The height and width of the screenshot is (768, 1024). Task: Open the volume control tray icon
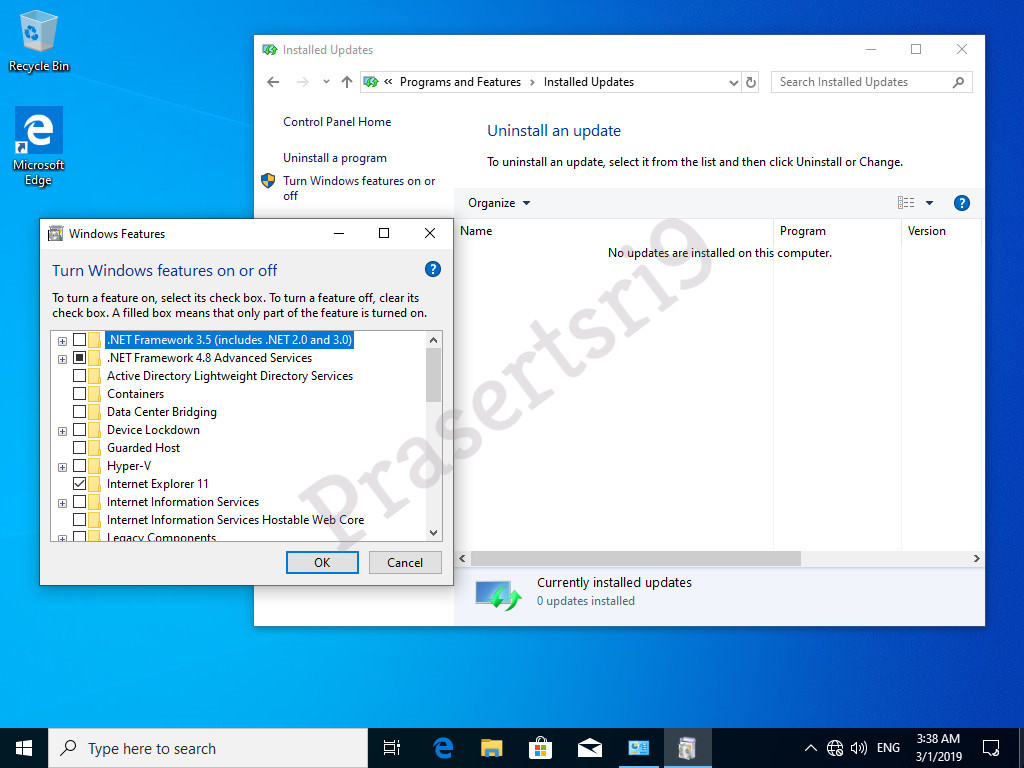tap(859, 748)
